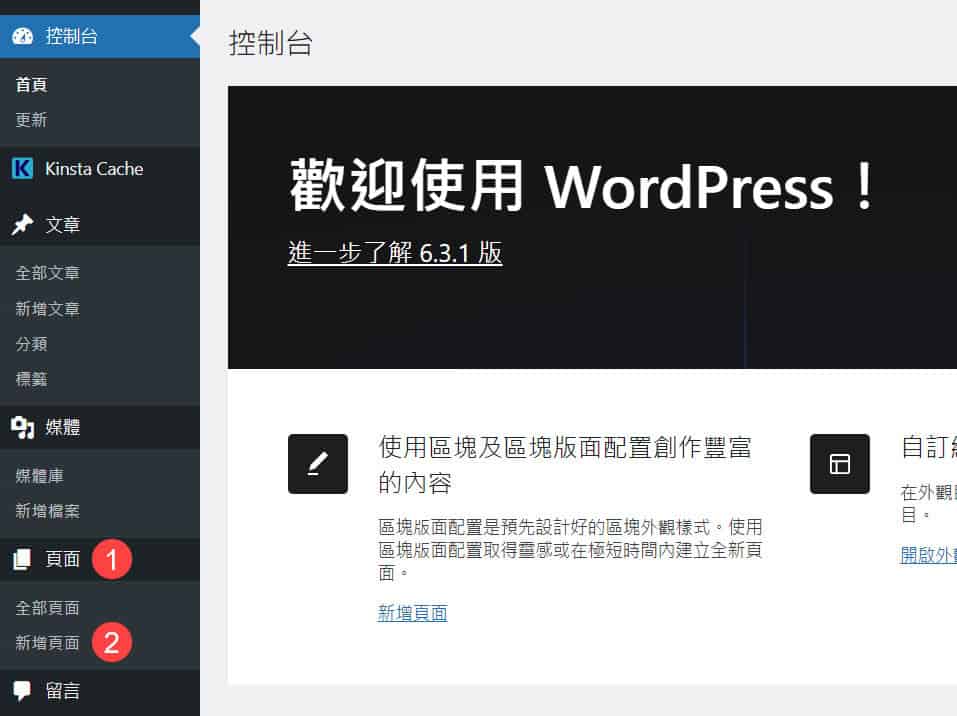Click the pages icon beside 頁面
The width and height of the screenshot is (957, 716).
[23, 559]
